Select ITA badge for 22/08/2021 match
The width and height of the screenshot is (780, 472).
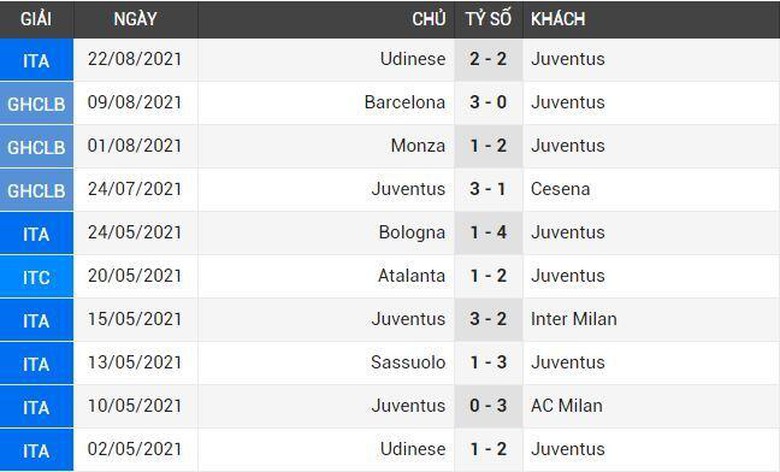click(36, 60)
